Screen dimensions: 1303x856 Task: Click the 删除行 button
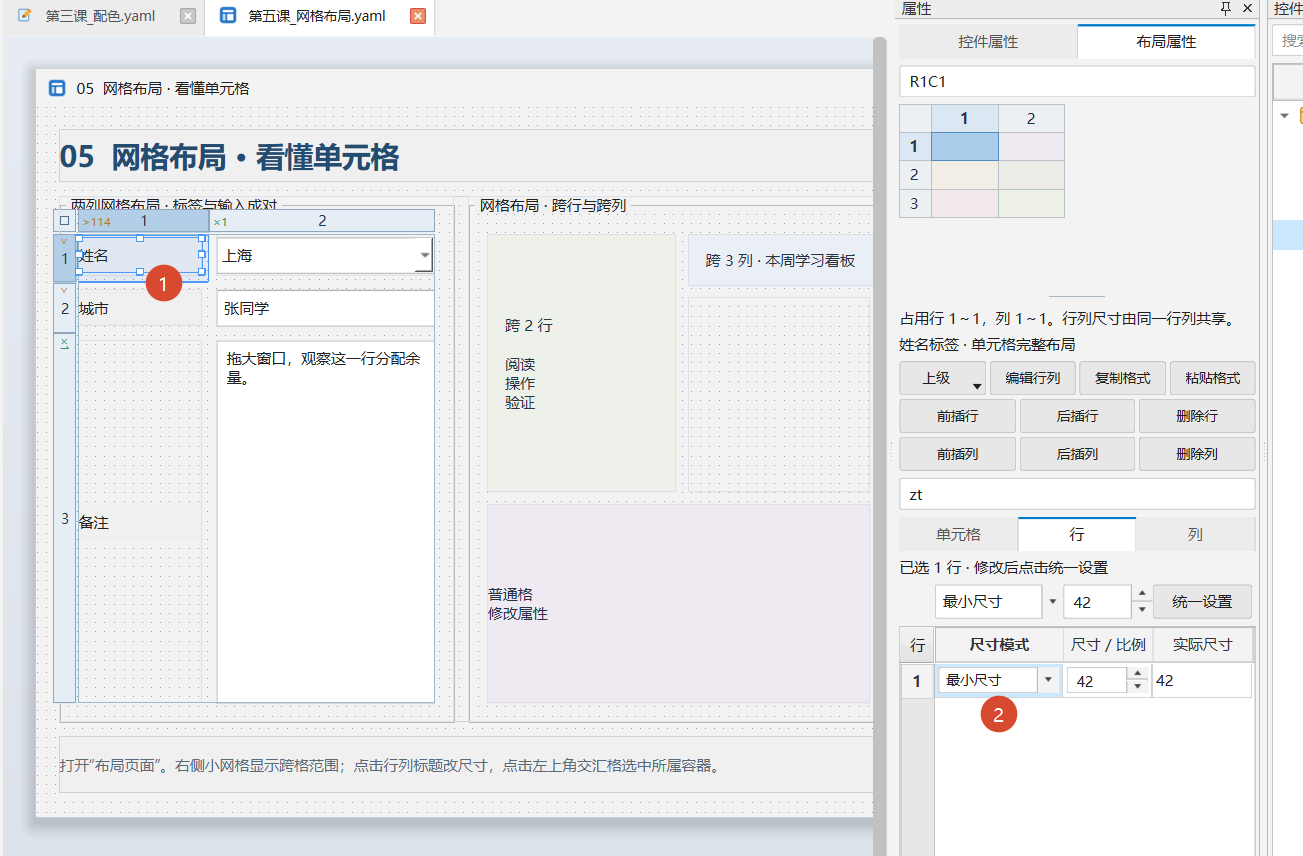(x=1197, y=416)
